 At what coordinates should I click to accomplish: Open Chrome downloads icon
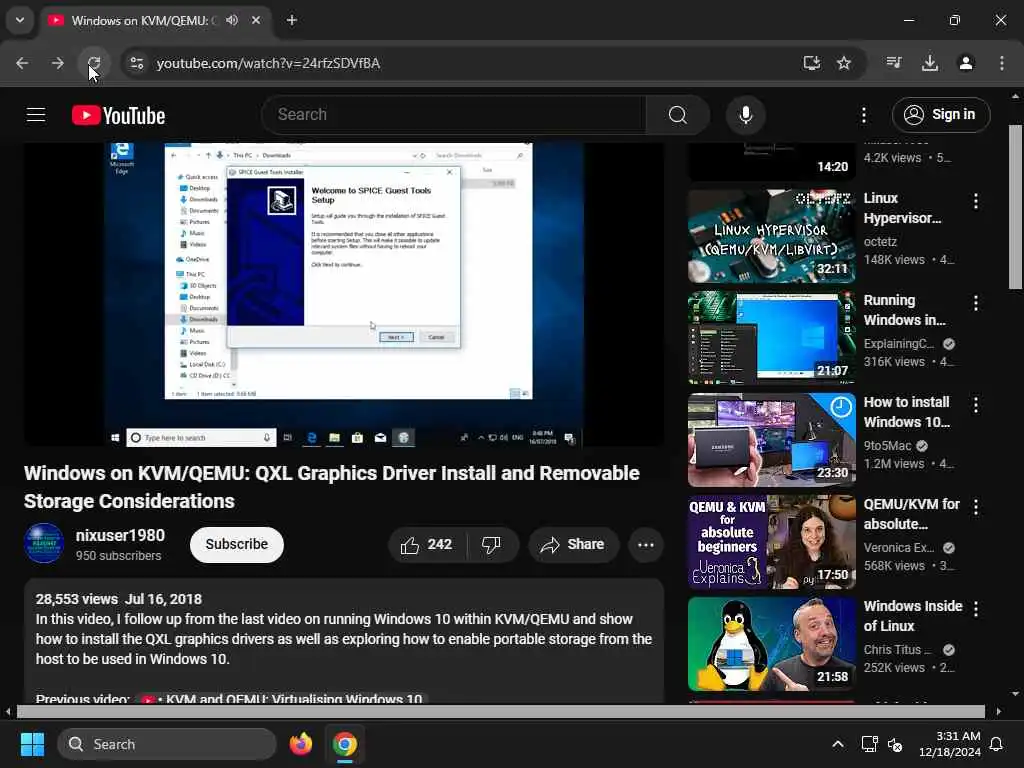(930, 63)
